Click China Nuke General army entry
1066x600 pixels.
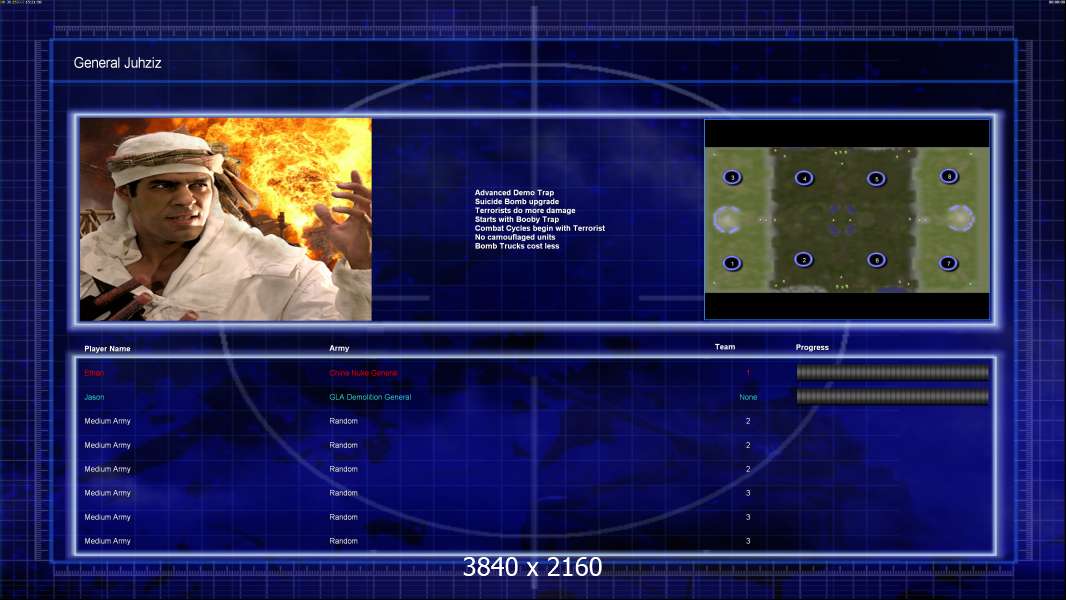click(363, 373)
